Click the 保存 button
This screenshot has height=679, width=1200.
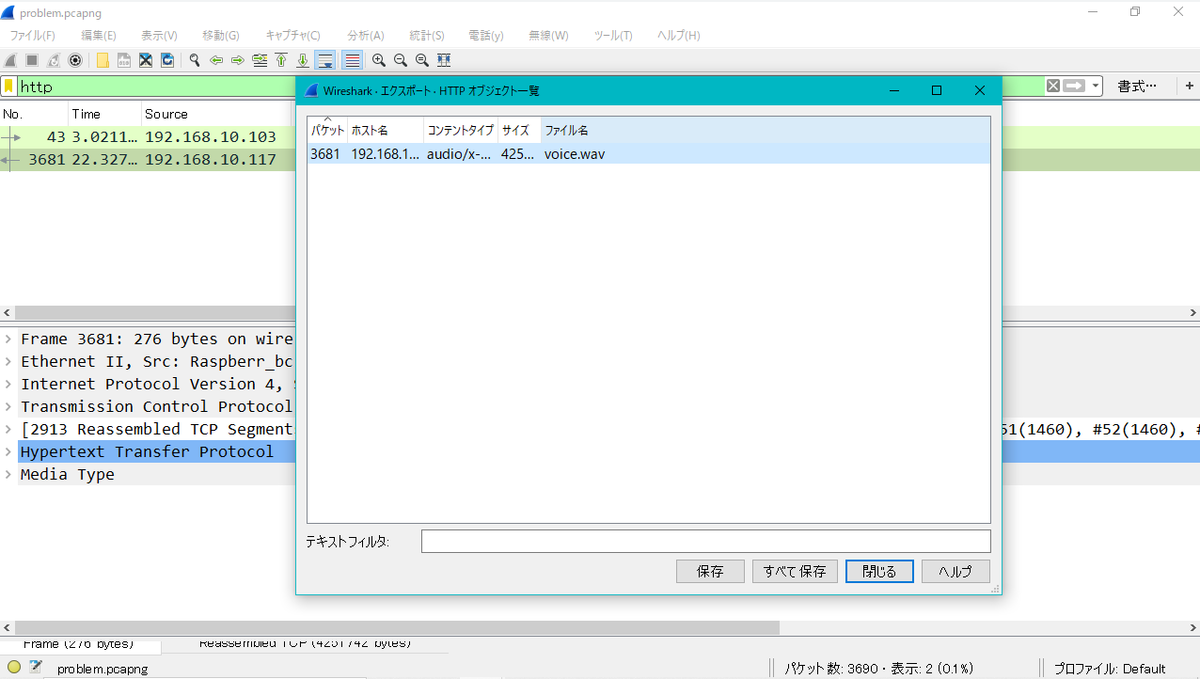[x=711, y=571]
